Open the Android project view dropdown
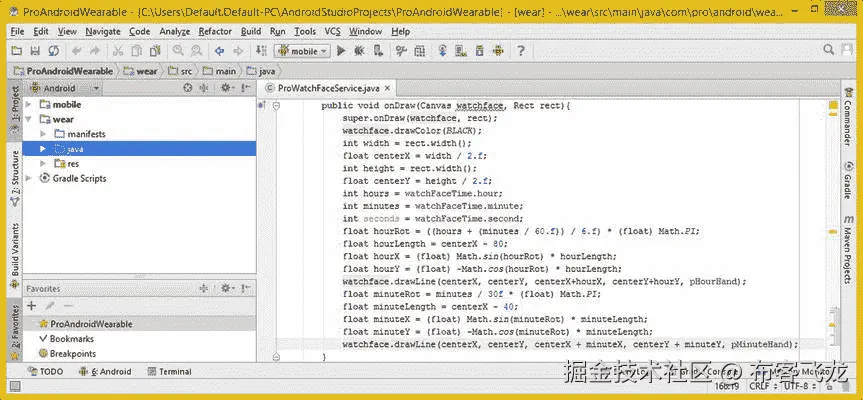This screenshot has height=400, width=863. pos(65,88)
